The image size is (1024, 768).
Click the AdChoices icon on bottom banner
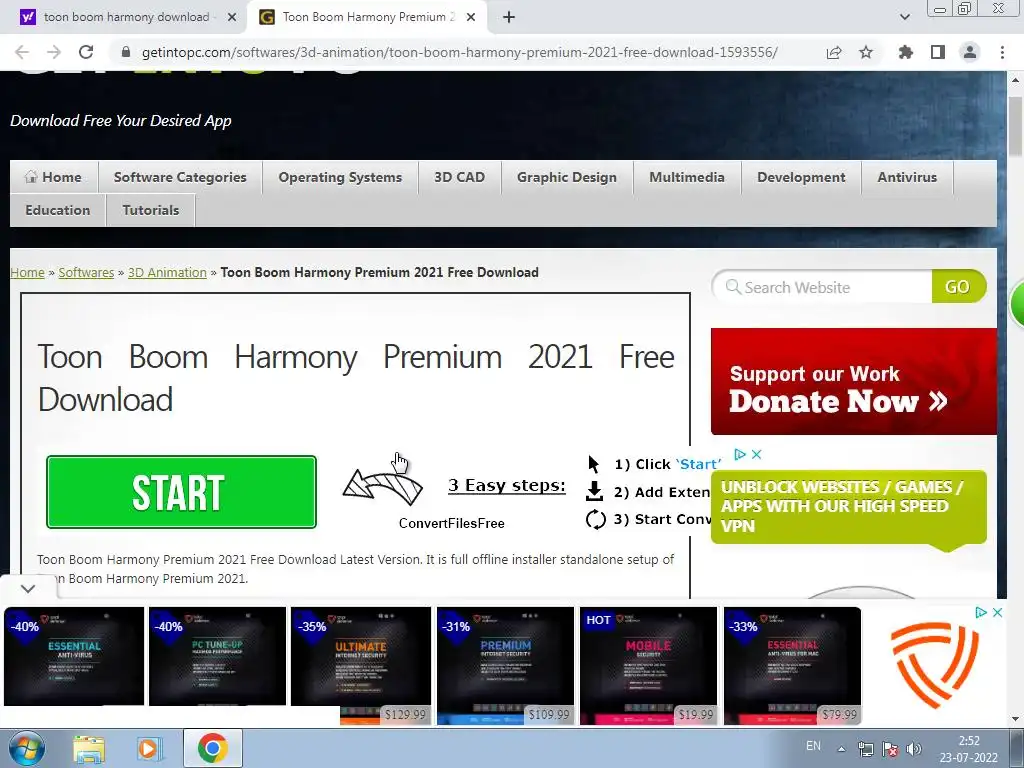click(980, 613)
